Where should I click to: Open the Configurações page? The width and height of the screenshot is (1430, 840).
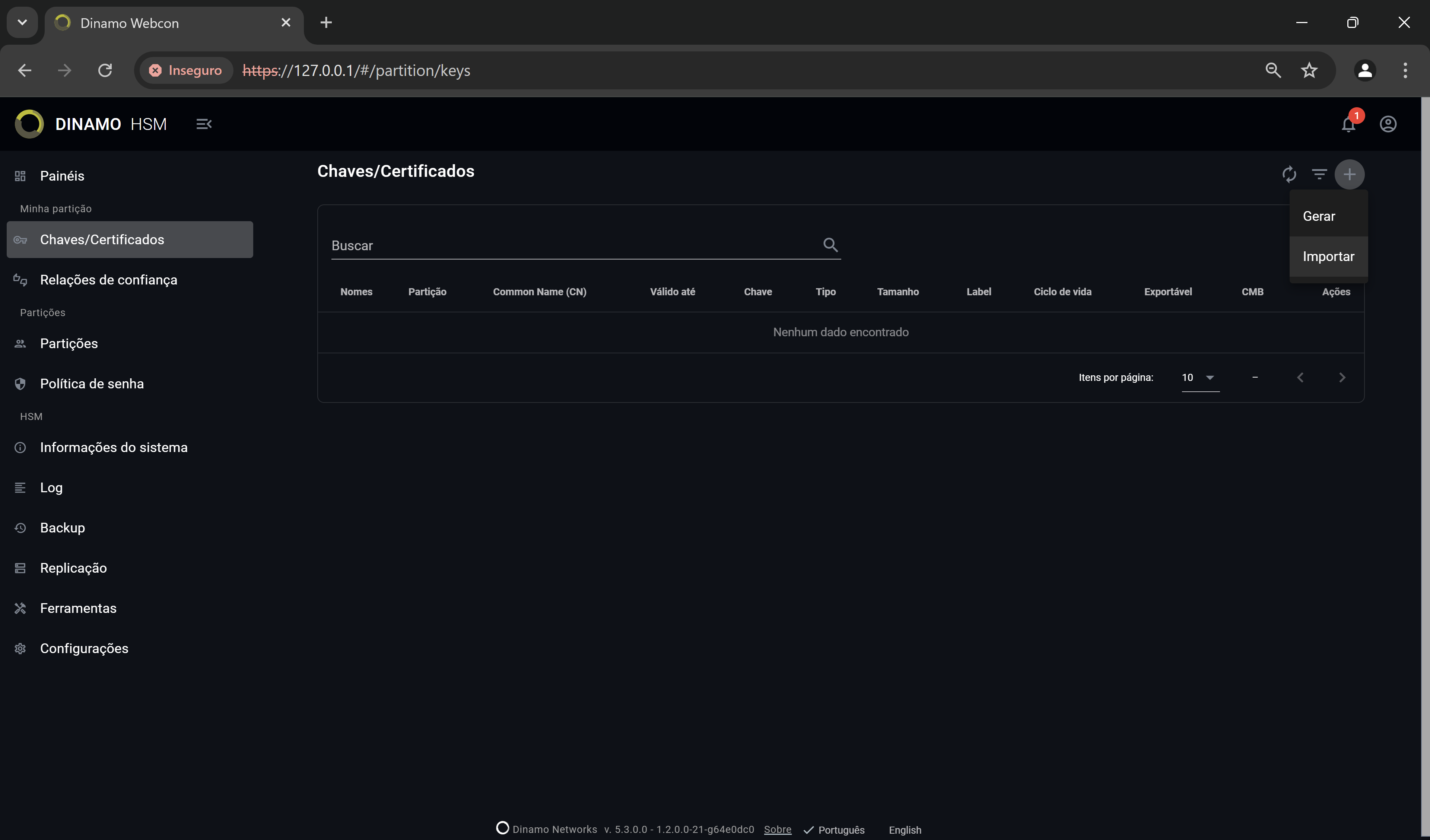(130, 649)
